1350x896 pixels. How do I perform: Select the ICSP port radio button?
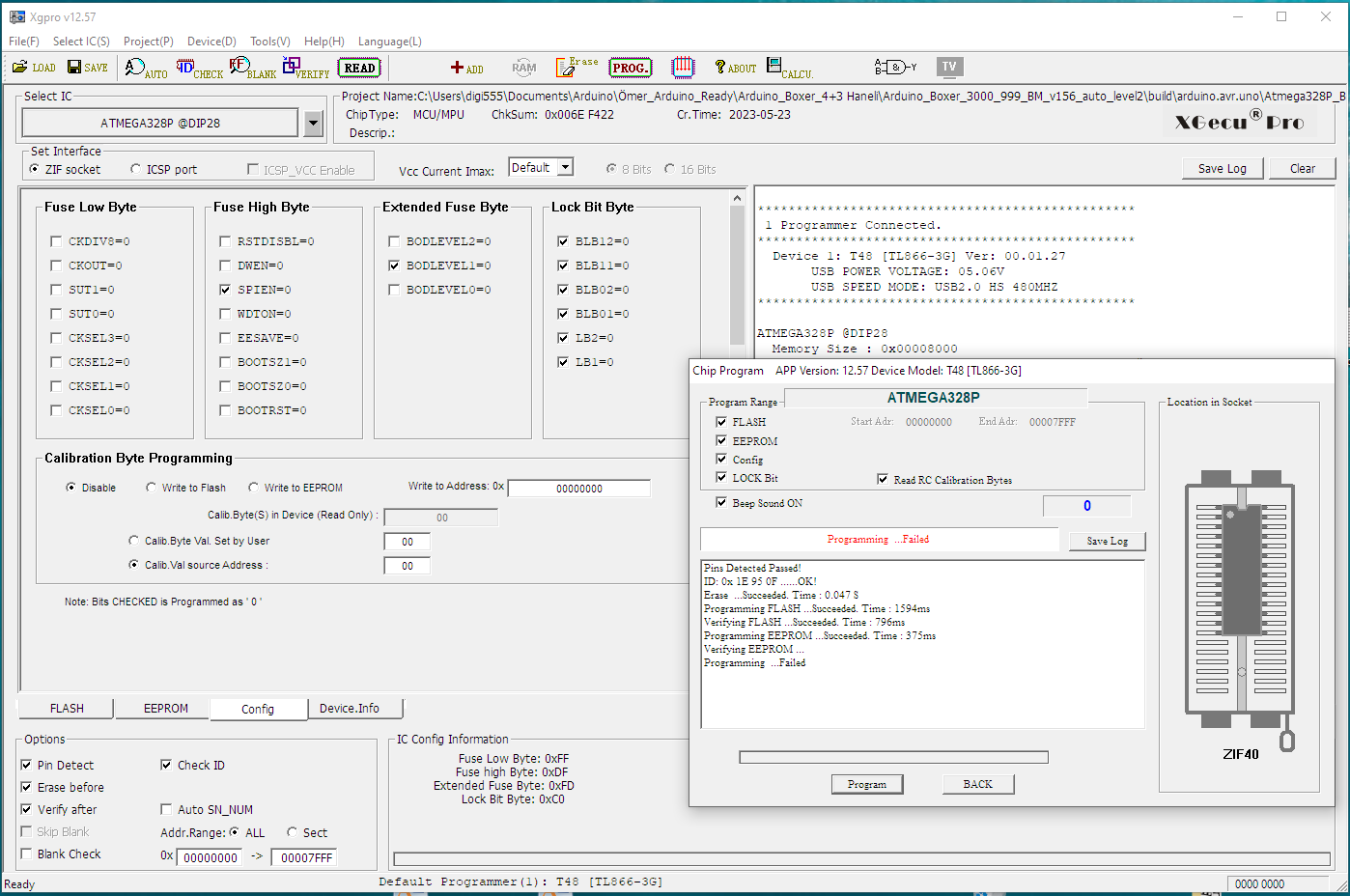tap(136, 170)
